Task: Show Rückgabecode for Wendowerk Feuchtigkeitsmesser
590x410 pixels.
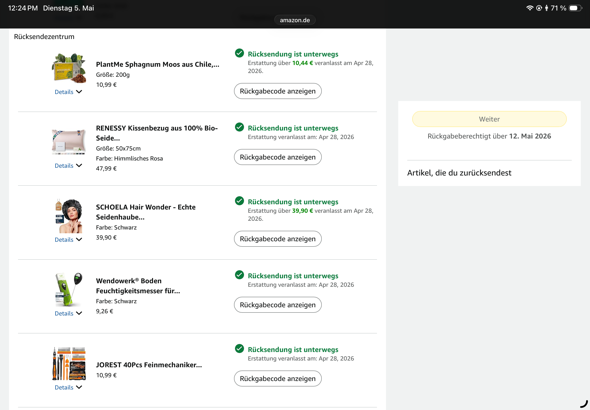Action: point(278,305)
